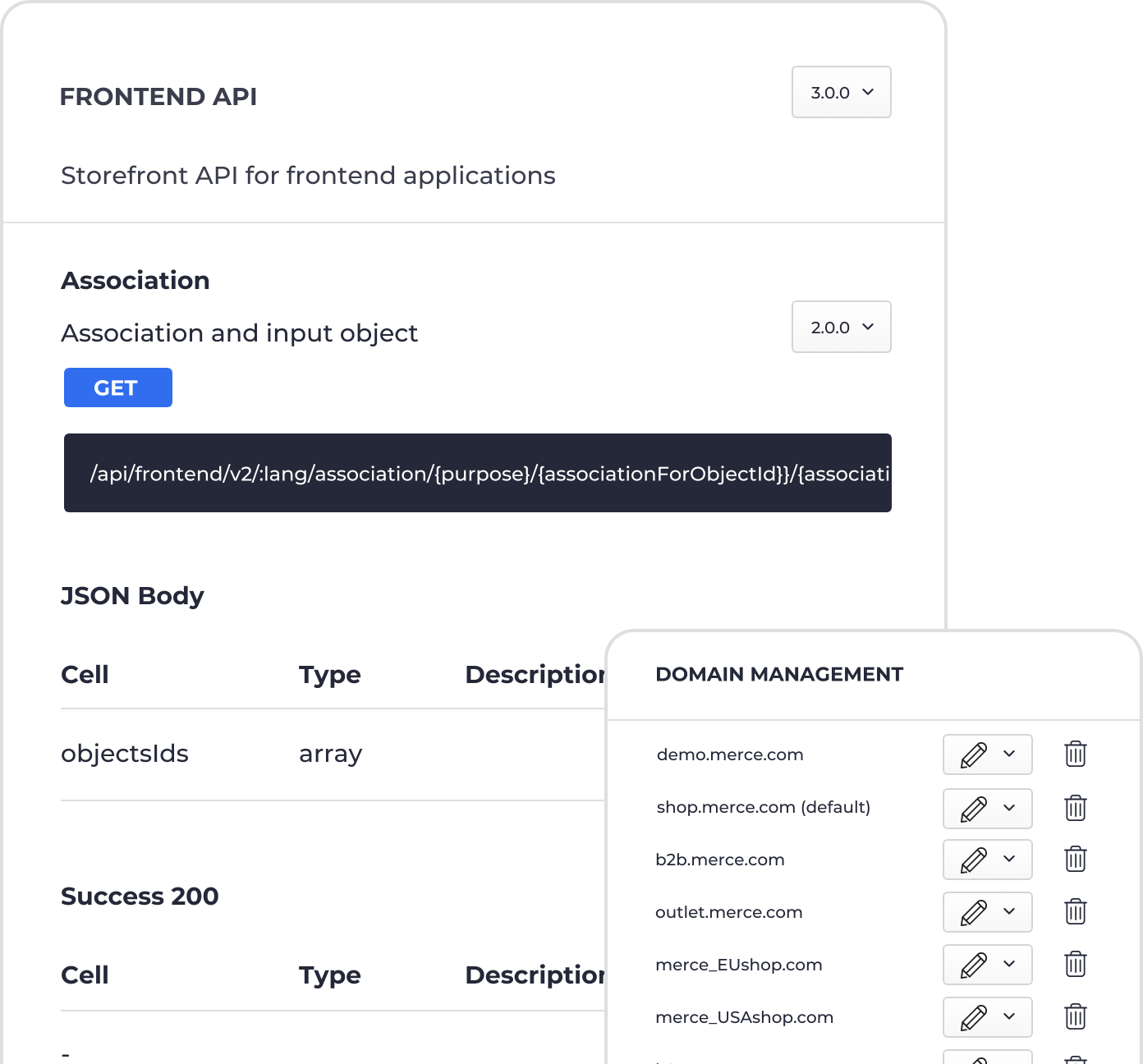Delete the demo.merce.com domain
This screenshot has height=1064, width=1143.
click(1075, 754)
